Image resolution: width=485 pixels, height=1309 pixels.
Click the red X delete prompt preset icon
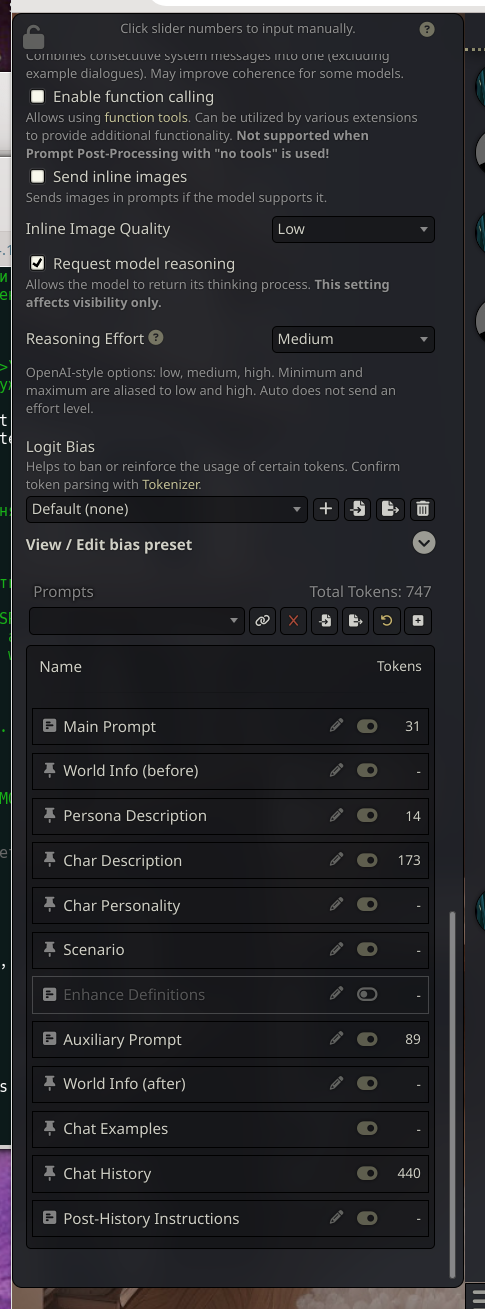pyautogui.click(x=293, y=620)
